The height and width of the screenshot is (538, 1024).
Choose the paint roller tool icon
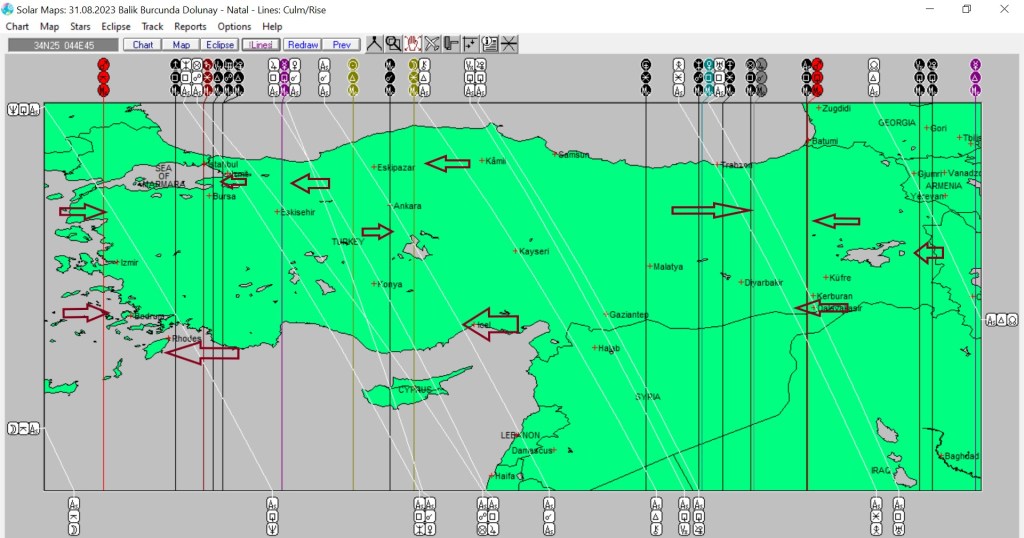[451, 44]
